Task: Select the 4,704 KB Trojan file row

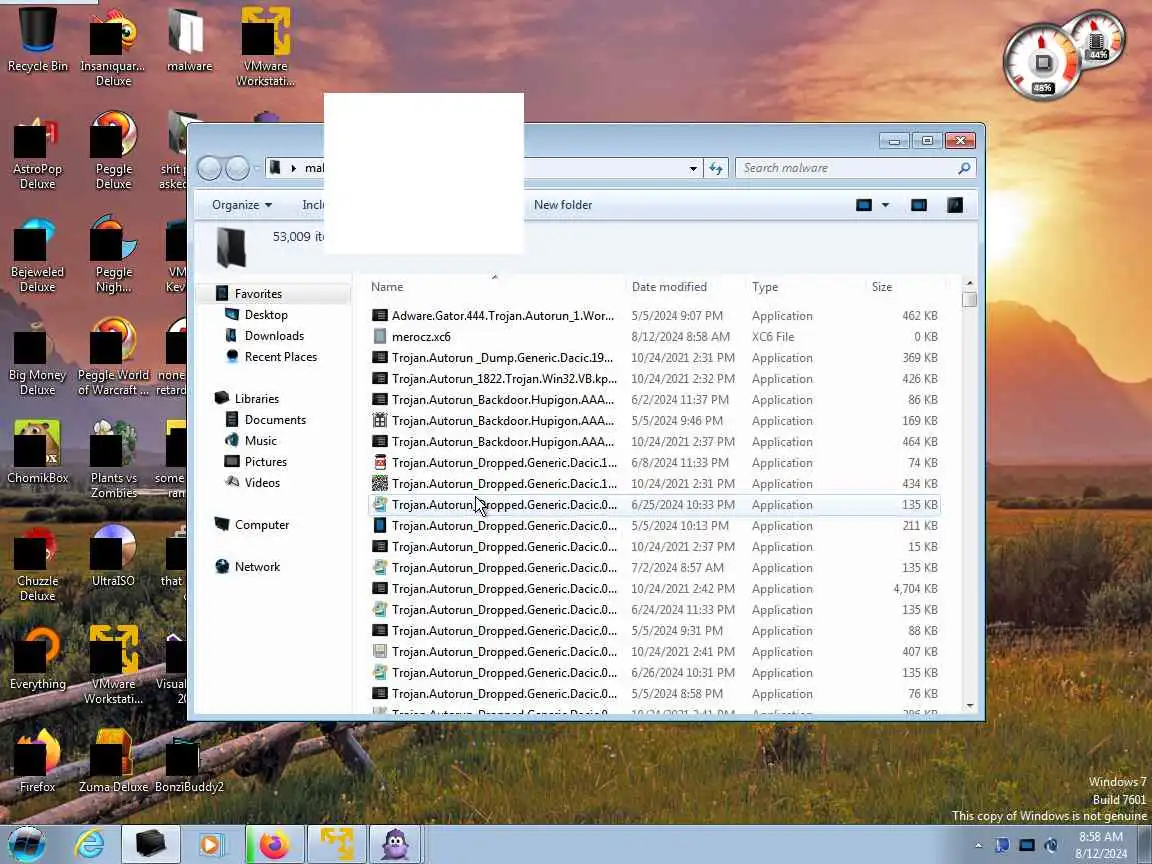Action: pos(654,588)
